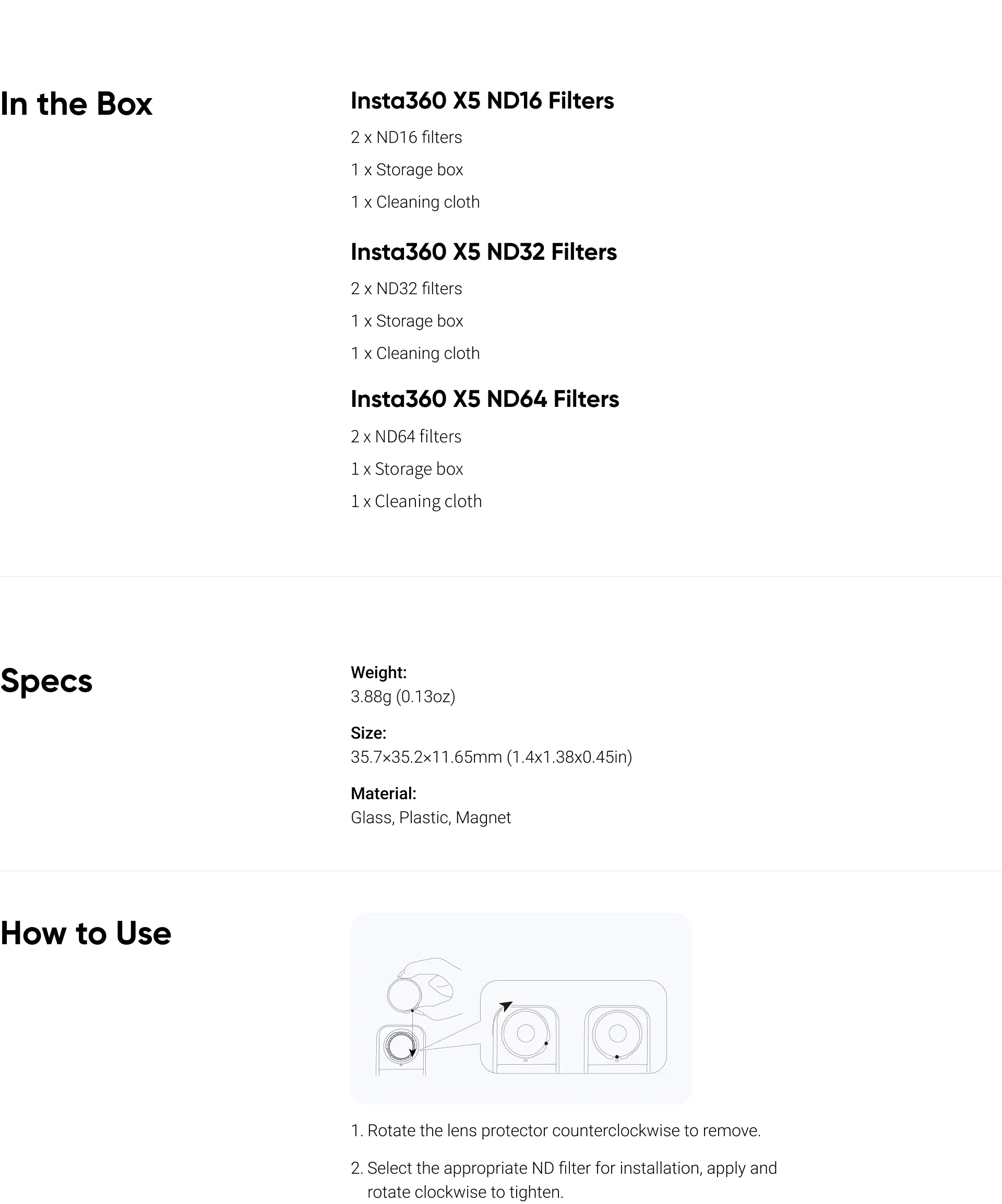
Task: Click the Specs section title
Action: pos(46,682)
